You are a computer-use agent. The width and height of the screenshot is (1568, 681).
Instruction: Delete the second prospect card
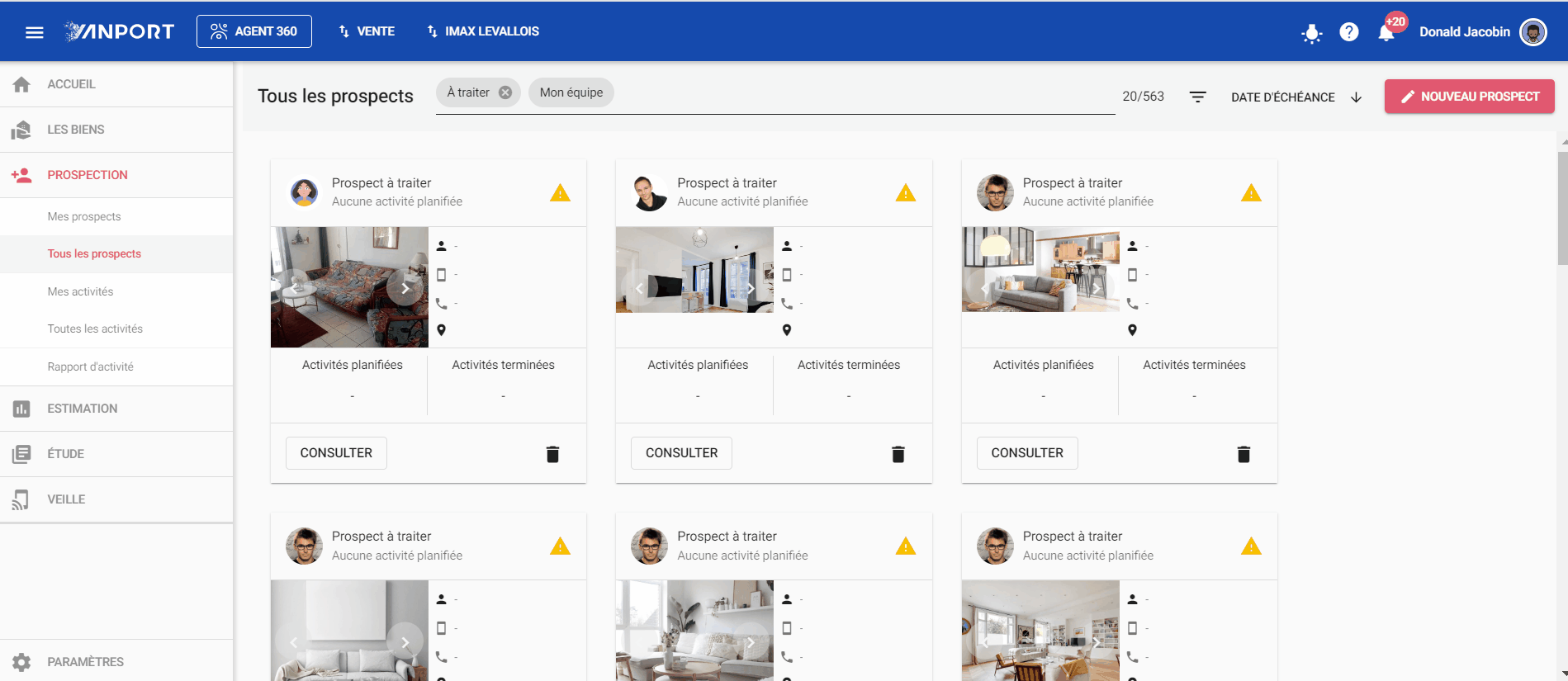[x=898, y=454]
